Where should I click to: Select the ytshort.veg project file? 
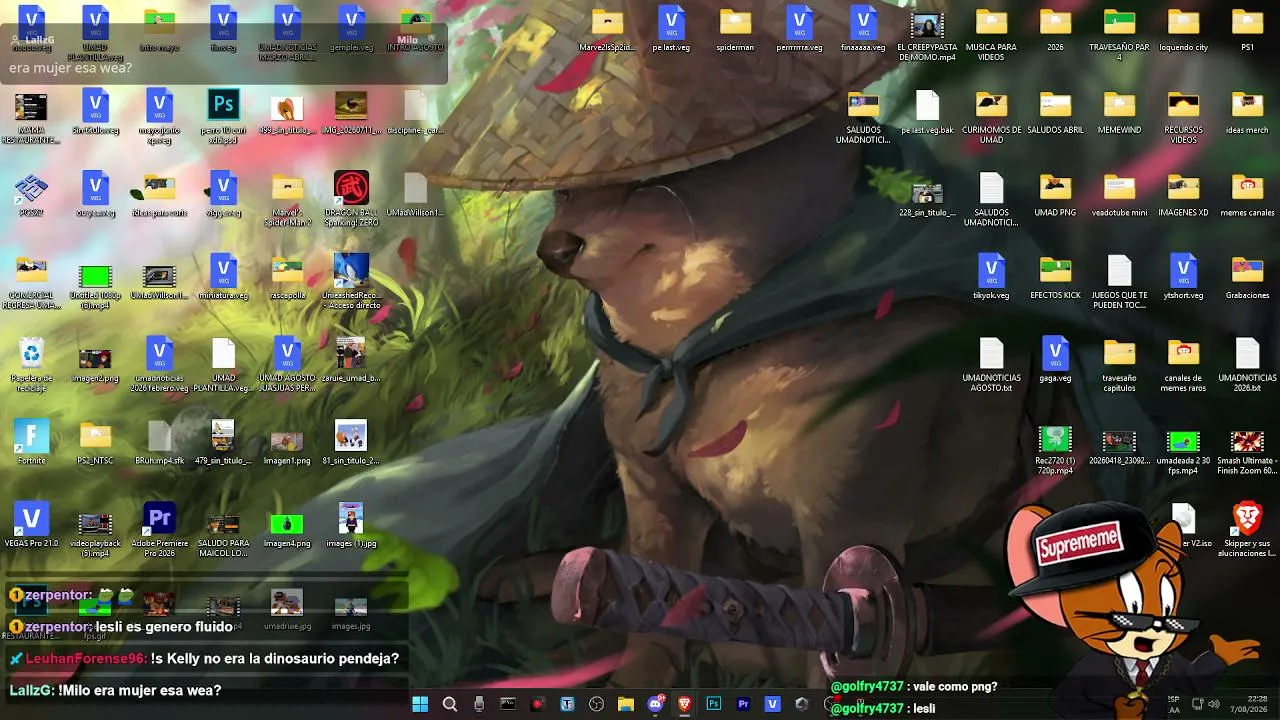(x=1183, y=277)
